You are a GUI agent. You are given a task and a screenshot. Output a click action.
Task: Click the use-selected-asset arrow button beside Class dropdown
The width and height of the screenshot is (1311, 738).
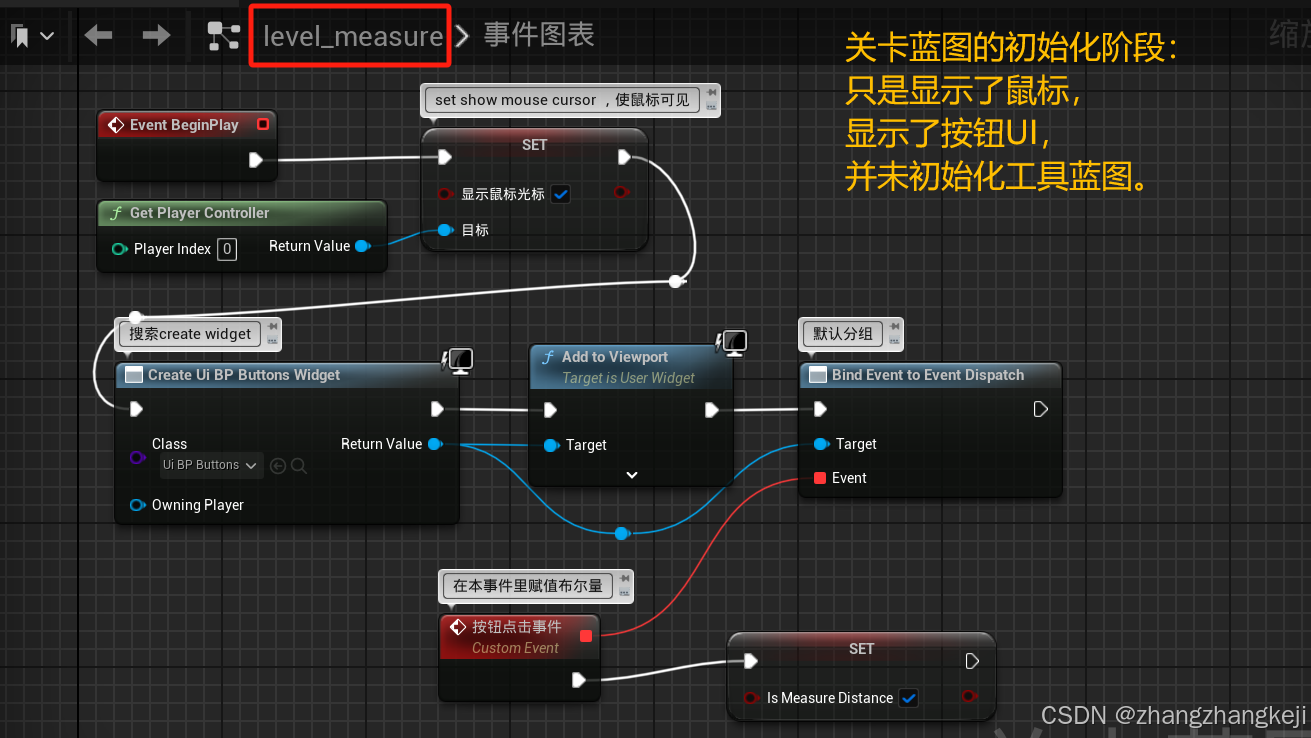(x=277, y=465)
